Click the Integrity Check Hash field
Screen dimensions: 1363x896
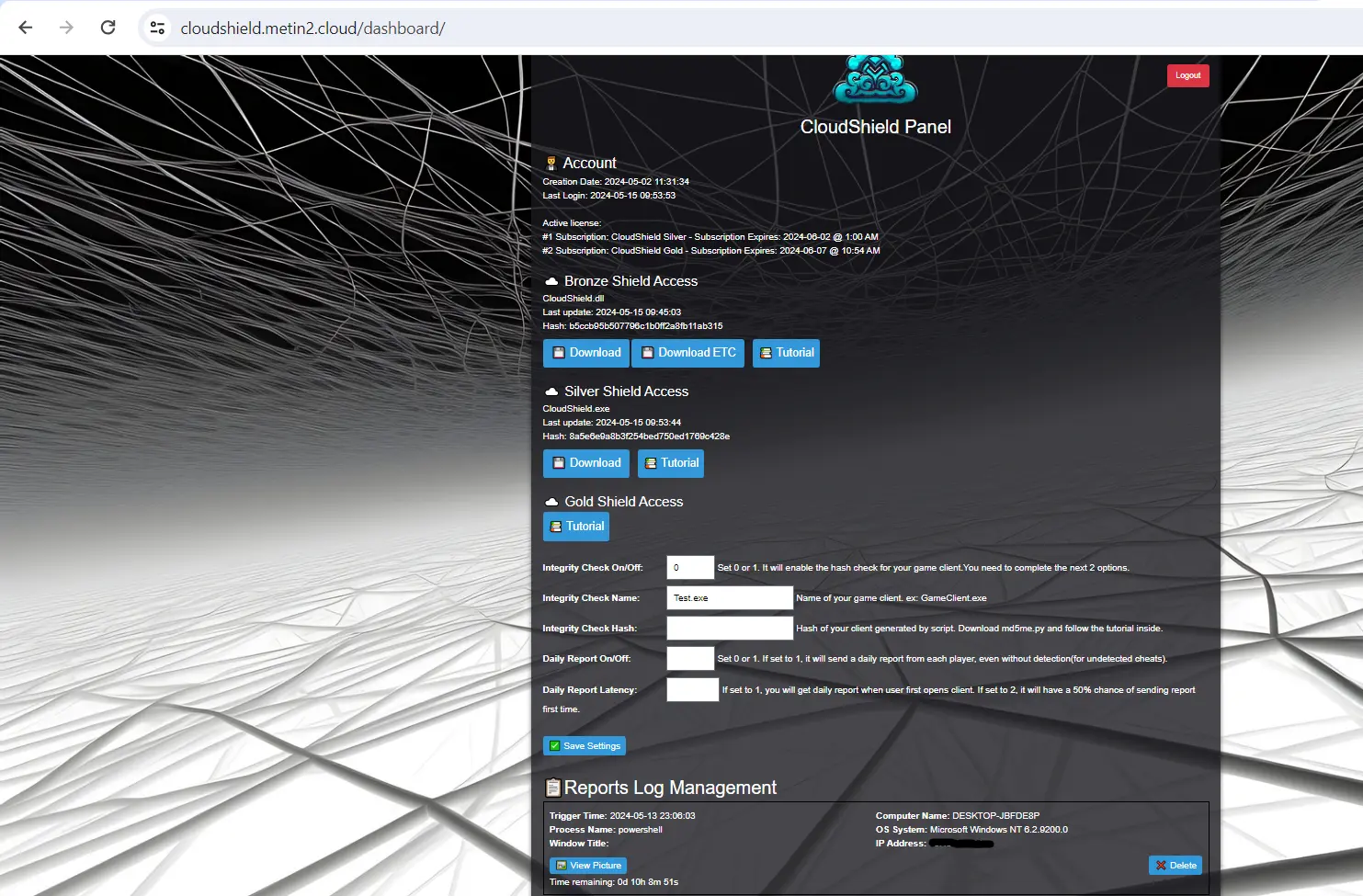tap(730, 629)
